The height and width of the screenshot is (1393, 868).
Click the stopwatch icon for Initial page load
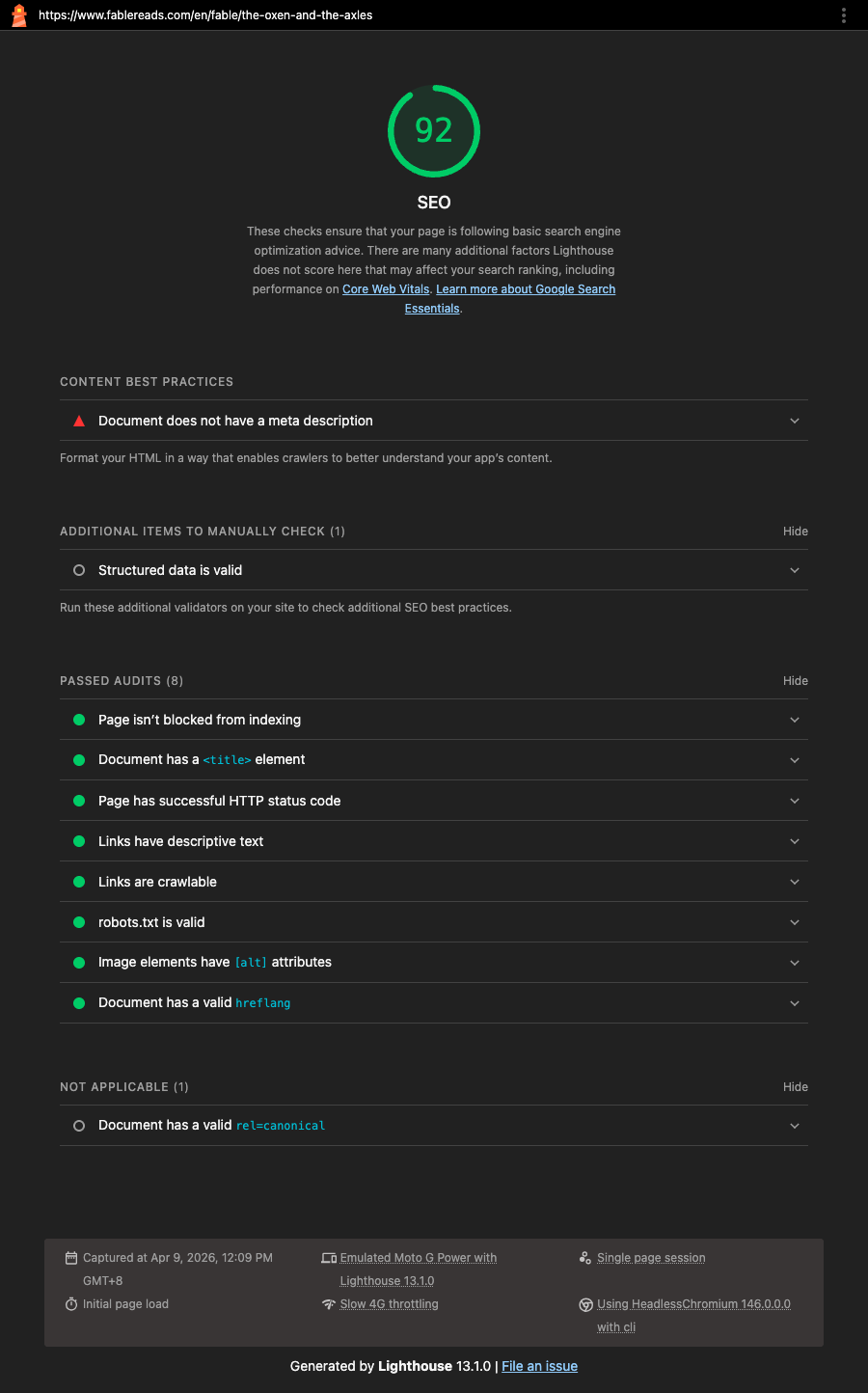[x=71, y=1304]
